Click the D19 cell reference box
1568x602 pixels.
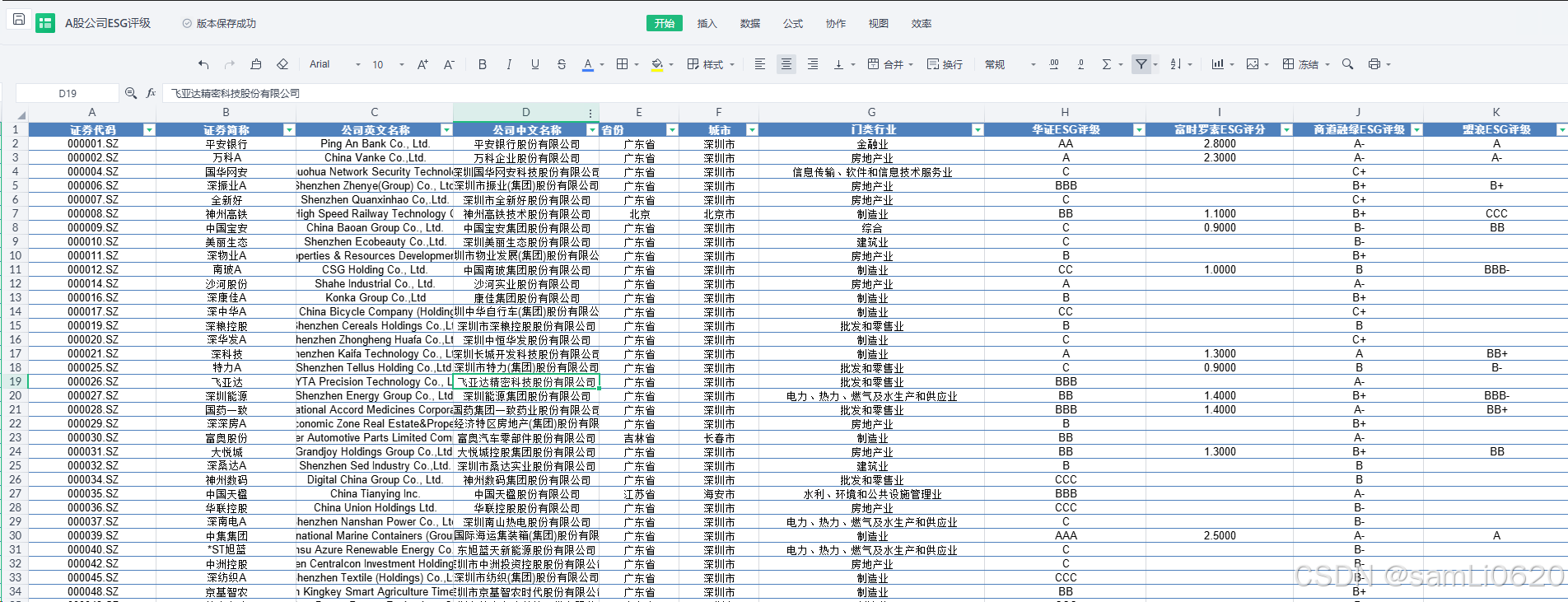click(68, 93)
